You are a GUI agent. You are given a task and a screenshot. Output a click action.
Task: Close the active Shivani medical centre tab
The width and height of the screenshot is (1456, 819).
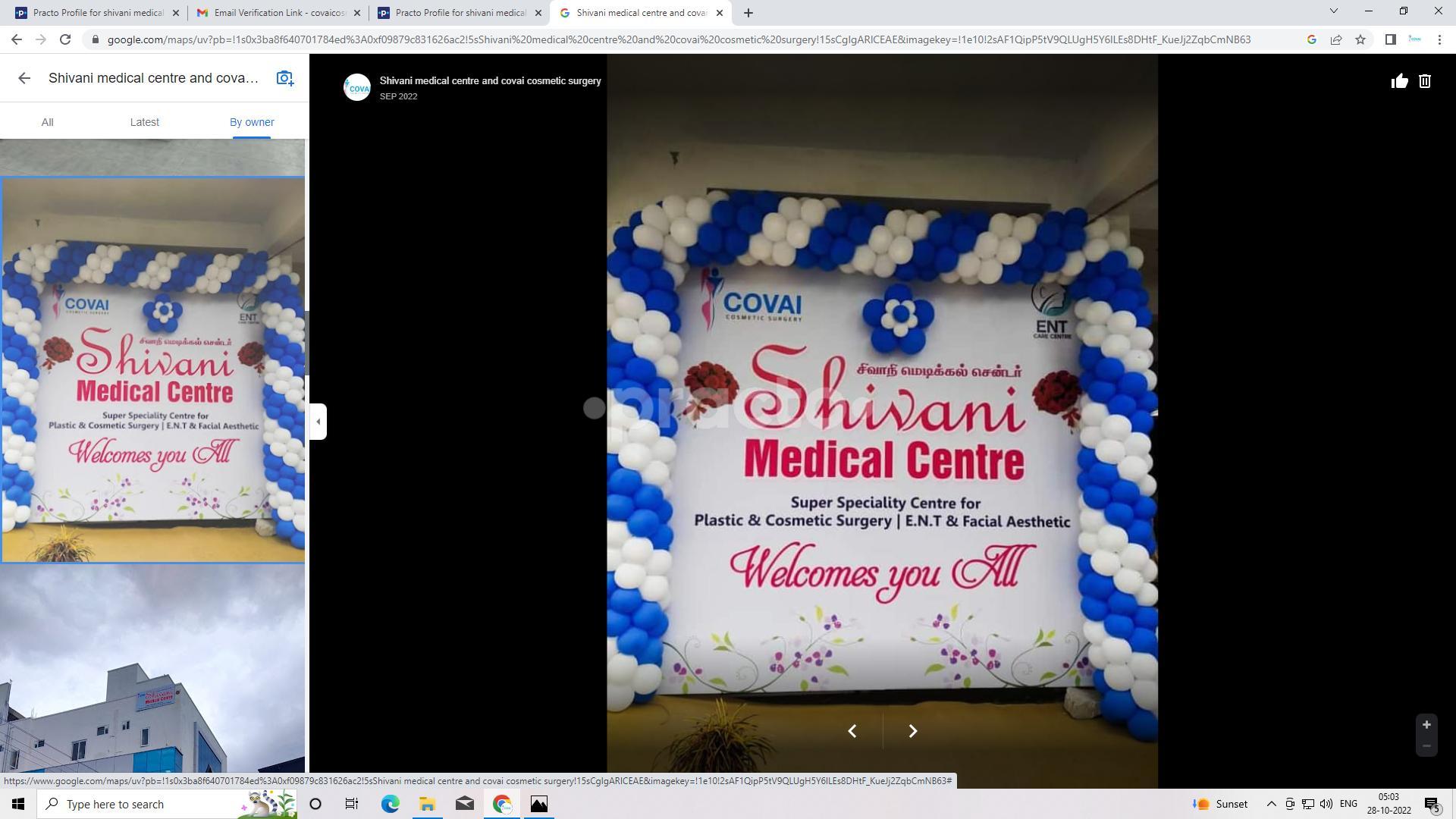[x=720, y=13]
